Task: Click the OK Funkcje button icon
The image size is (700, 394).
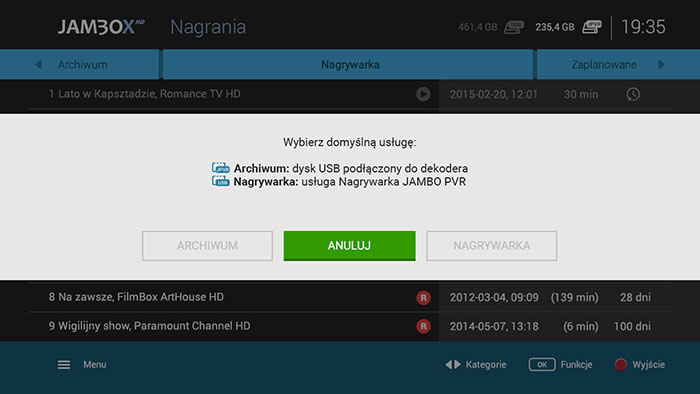Action: coord(542,365)
